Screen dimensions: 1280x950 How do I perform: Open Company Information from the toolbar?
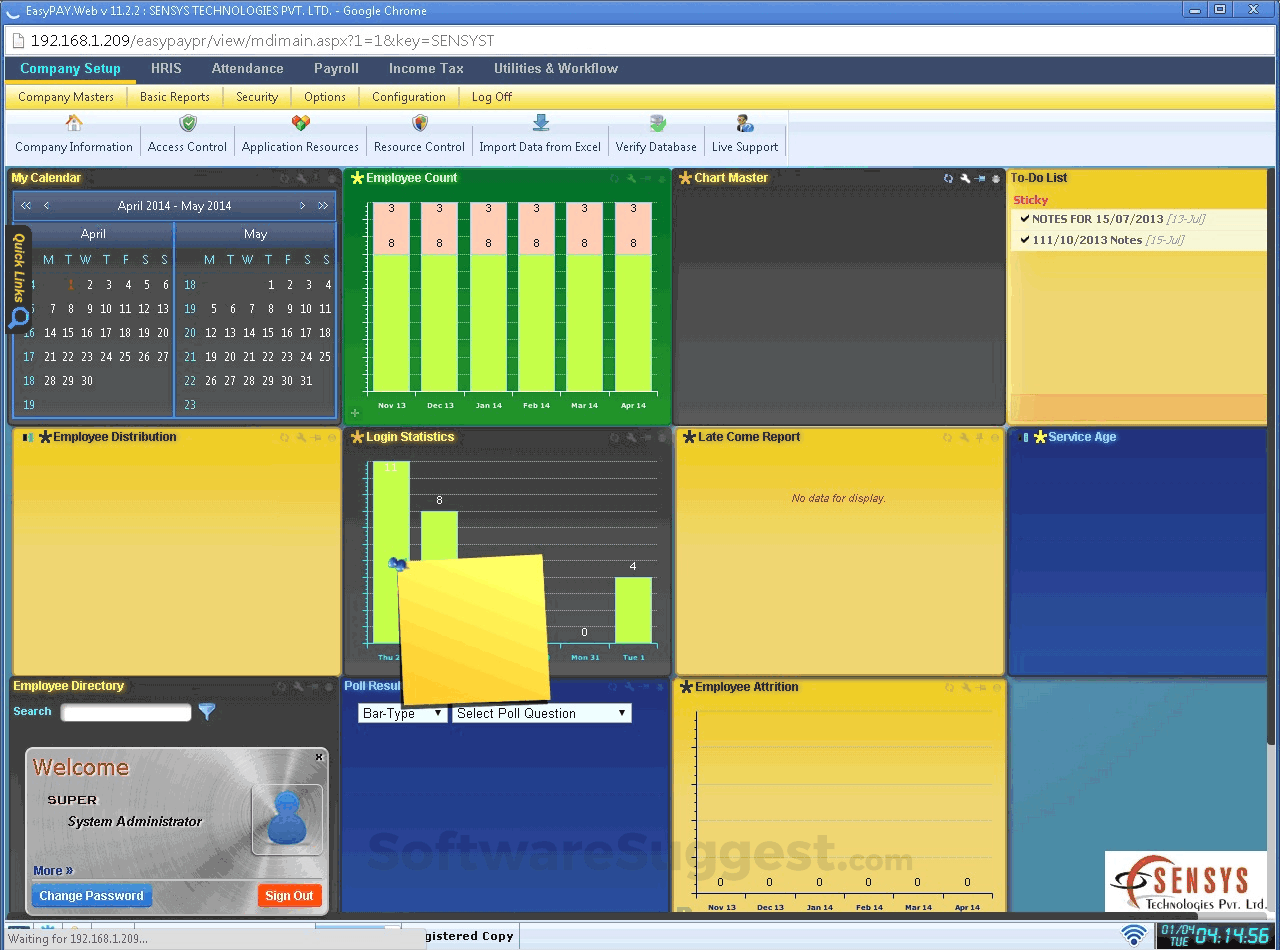74,135
